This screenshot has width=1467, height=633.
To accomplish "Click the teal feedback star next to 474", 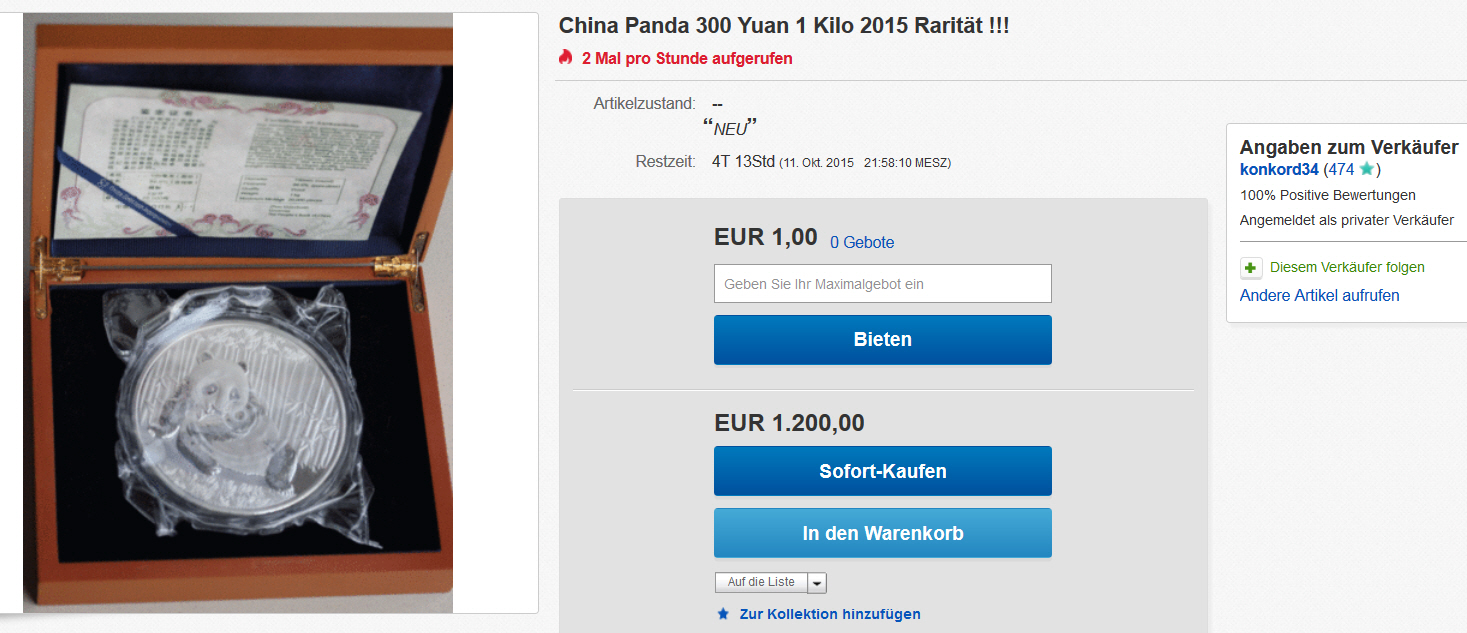I will click(1366, 169).
